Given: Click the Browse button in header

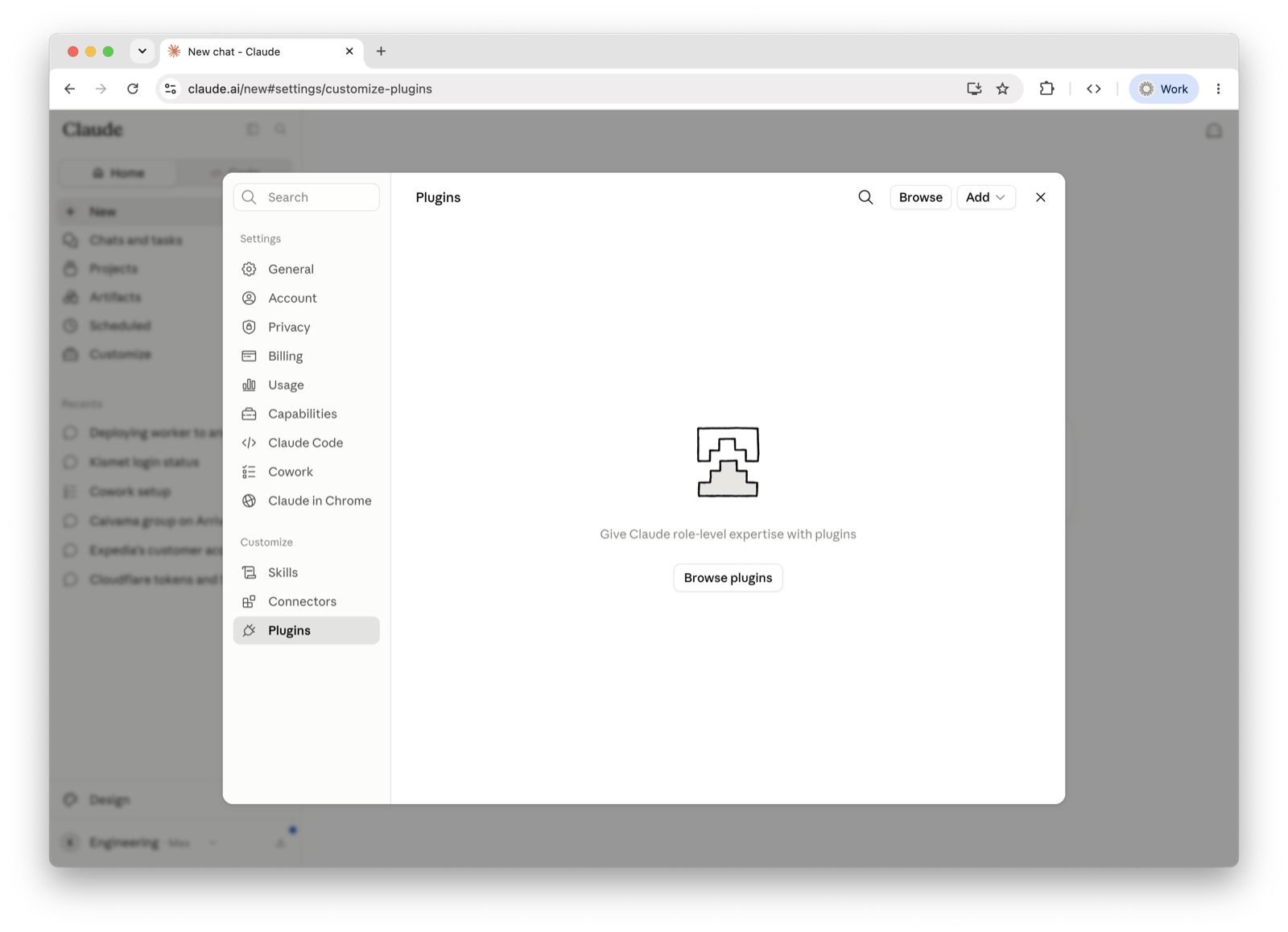Looking at the screenshot, I should (x=920, y=197).
